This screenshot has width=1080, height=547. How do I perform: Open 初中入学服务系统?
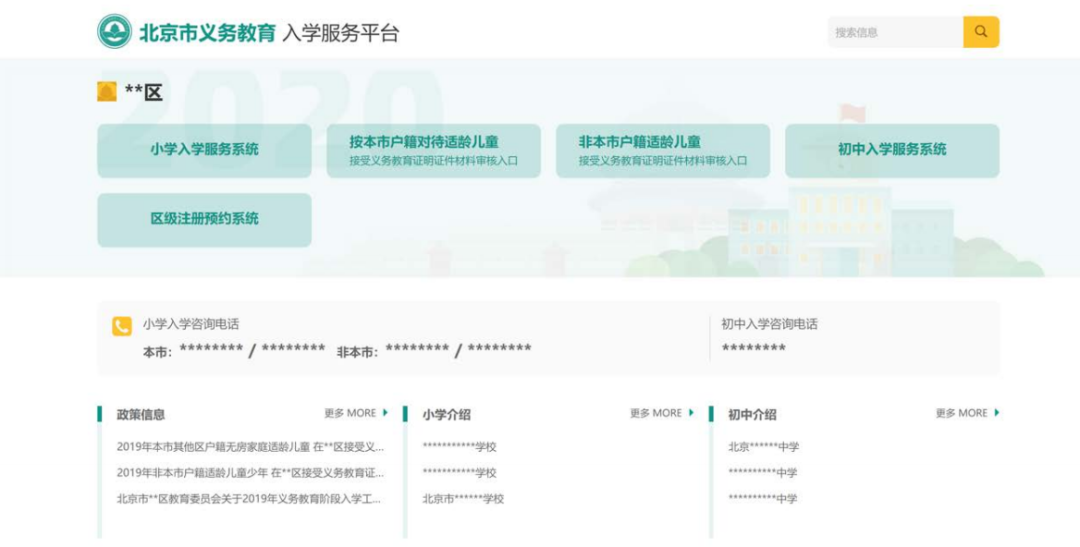[891, 150]
